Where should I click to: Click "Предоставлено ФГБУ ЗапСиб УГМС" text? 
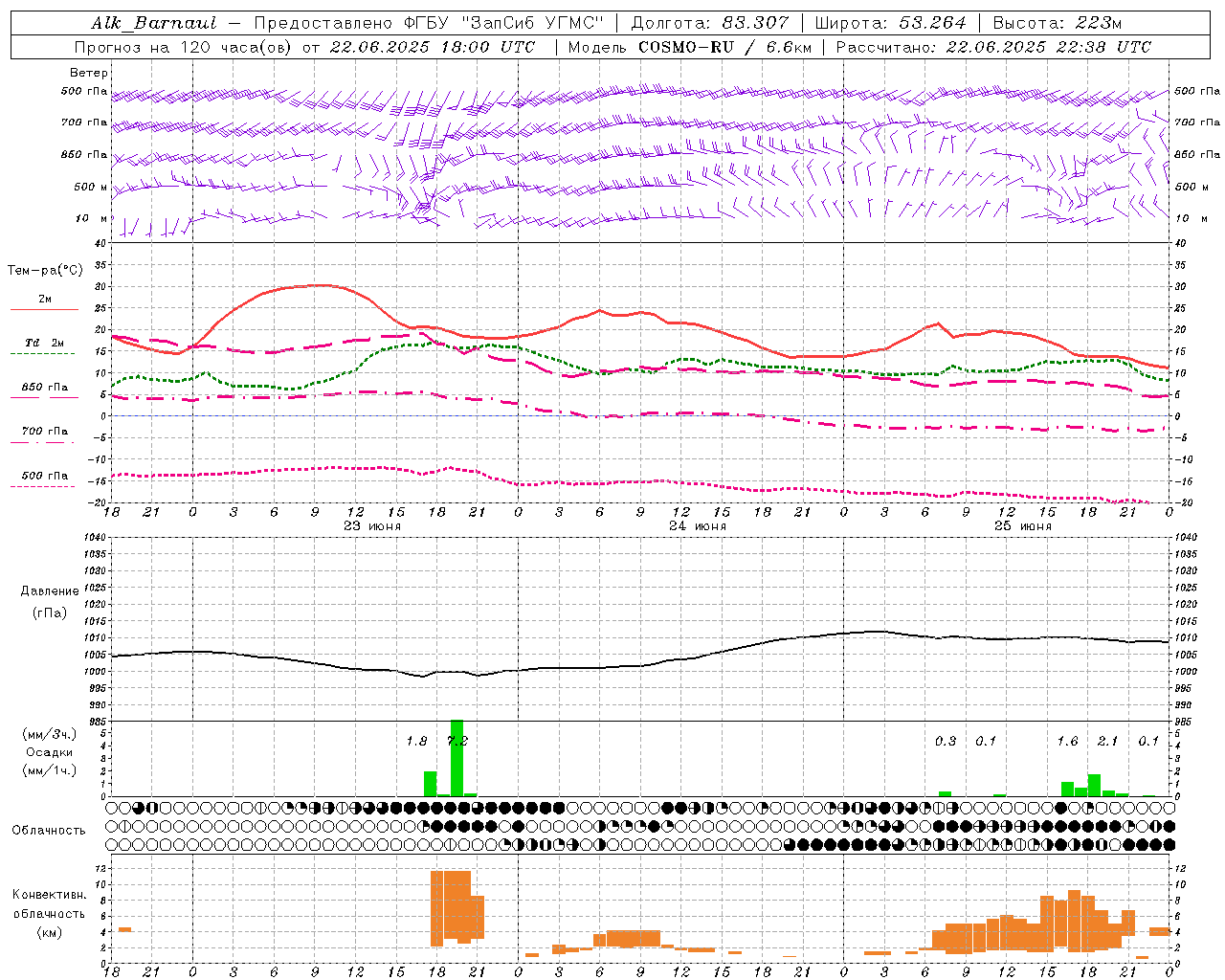429,23
